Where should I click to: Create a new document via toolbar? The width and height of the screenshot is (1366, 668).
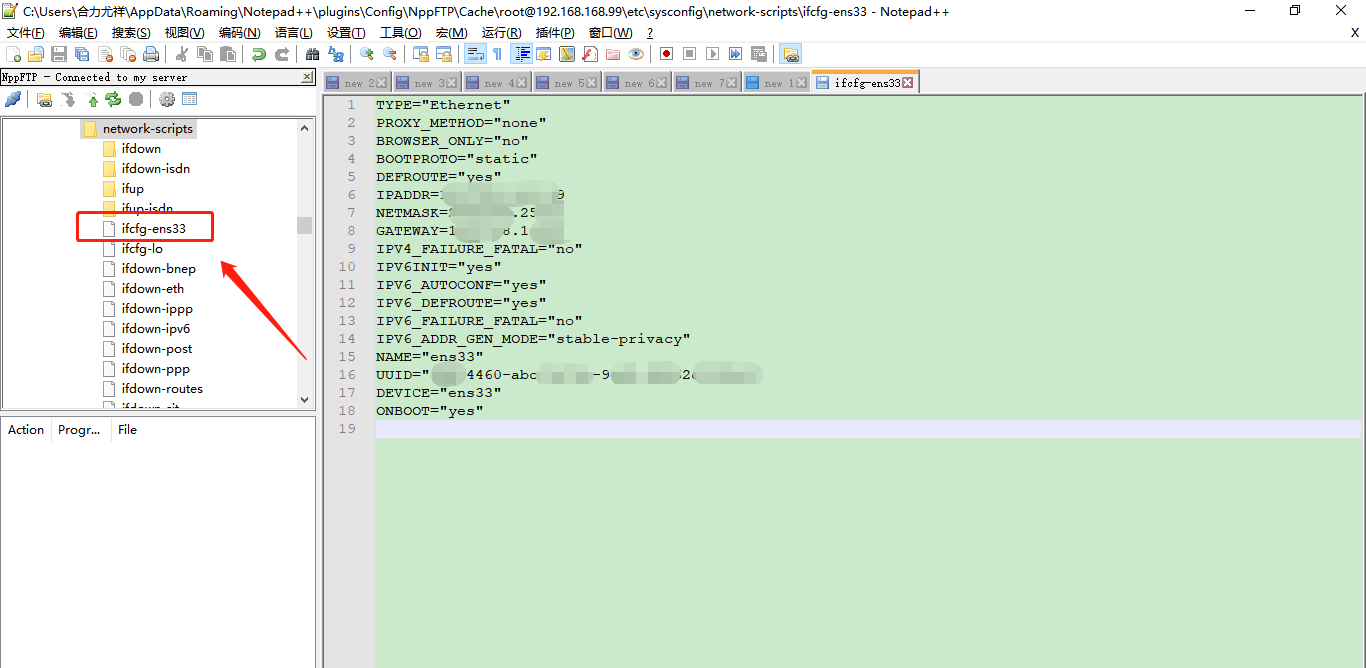pyautogui.click(x=14, y=54)
